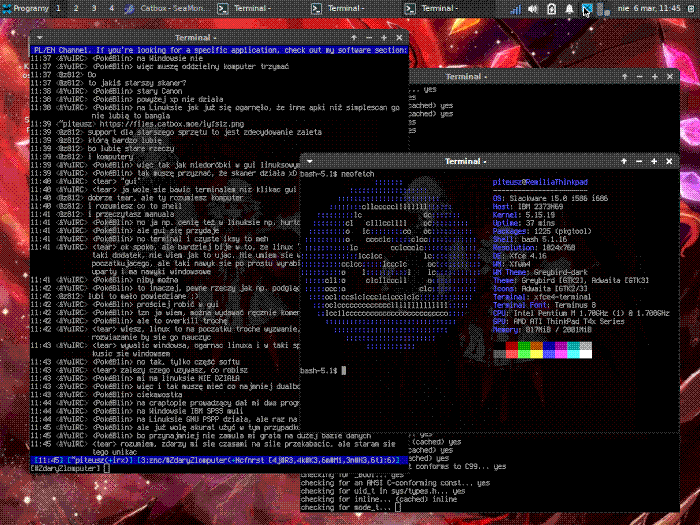Click the Packages: 1225 (pkgtool) line
The width and height of the screenshot is (700, 525).
[x=542, y=231]
